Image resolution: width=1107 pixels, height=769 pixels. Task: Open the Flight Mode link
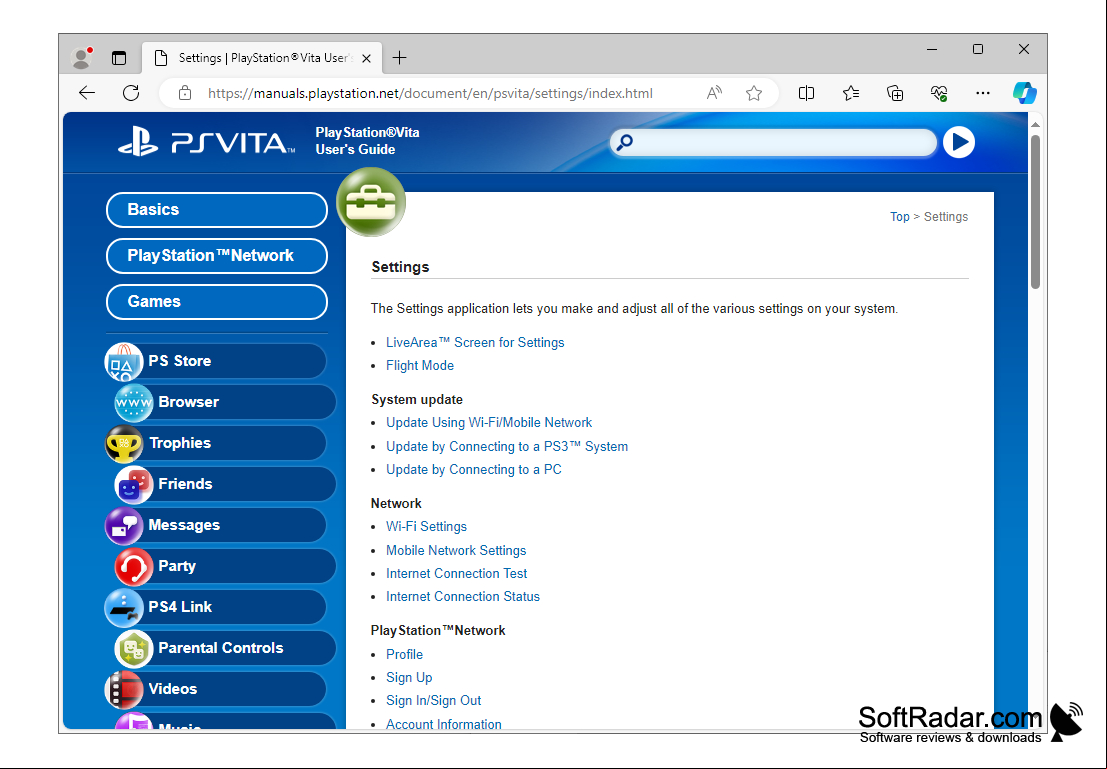[420, 366]
